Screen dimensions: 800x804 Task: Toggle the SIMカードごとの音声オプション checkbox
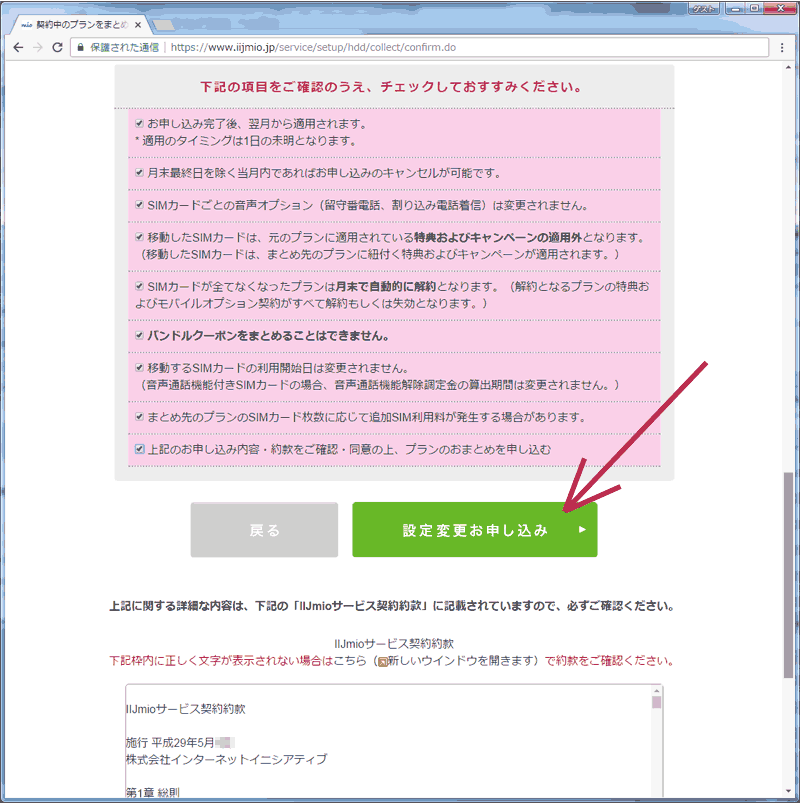point(140,205)
